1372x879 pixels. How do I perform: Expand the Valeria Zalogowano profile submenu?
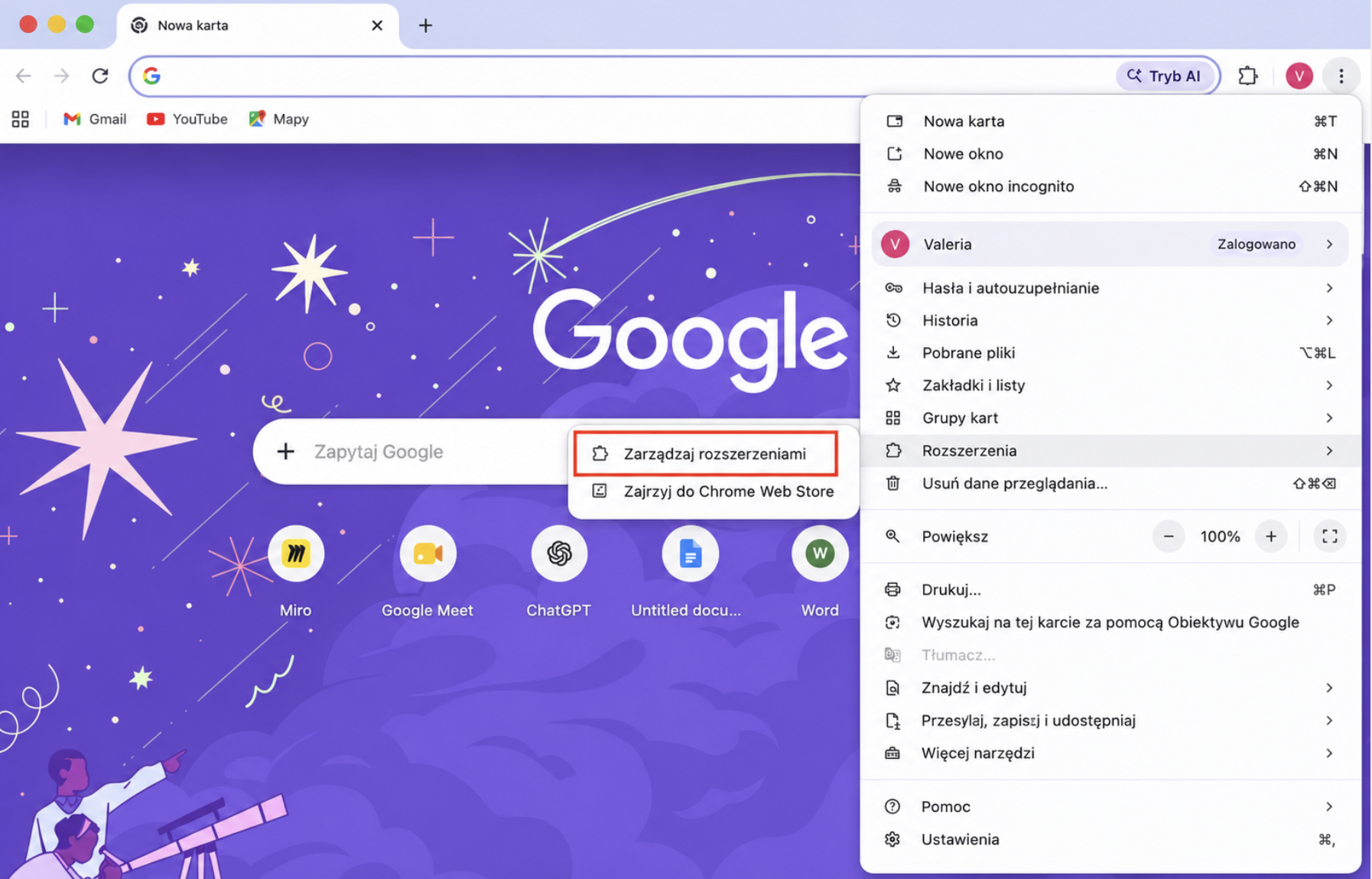click(1110, 245)
